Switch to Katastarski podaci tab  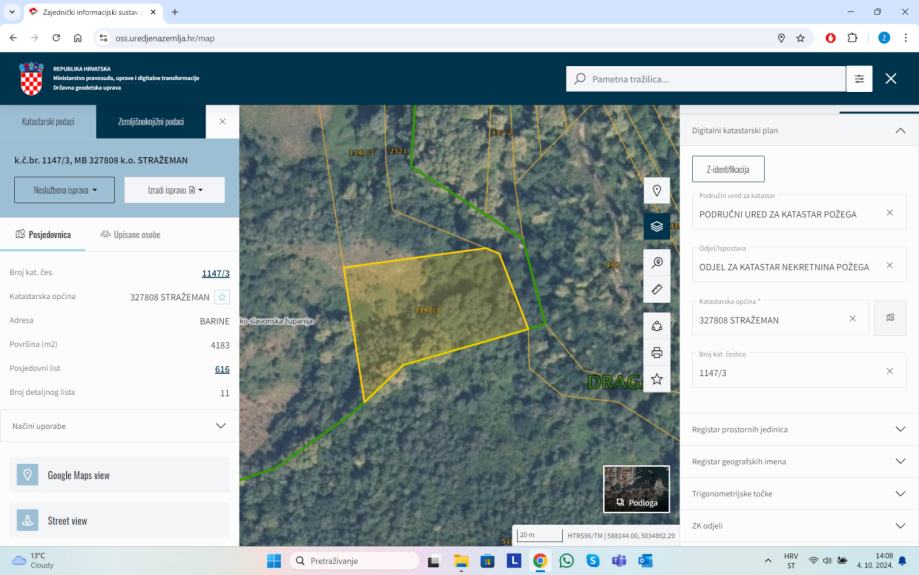click(48, 121)
